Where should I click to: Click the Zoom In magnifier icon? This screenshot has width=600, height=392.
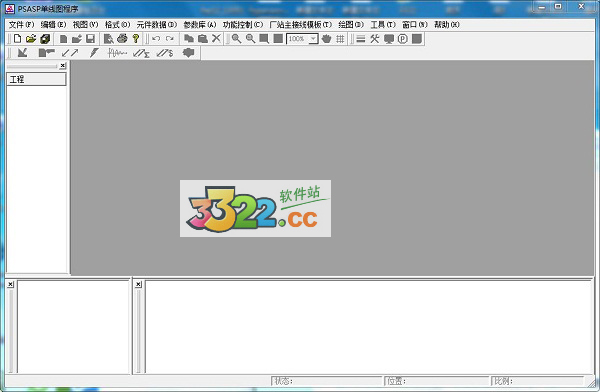point(236,39)
